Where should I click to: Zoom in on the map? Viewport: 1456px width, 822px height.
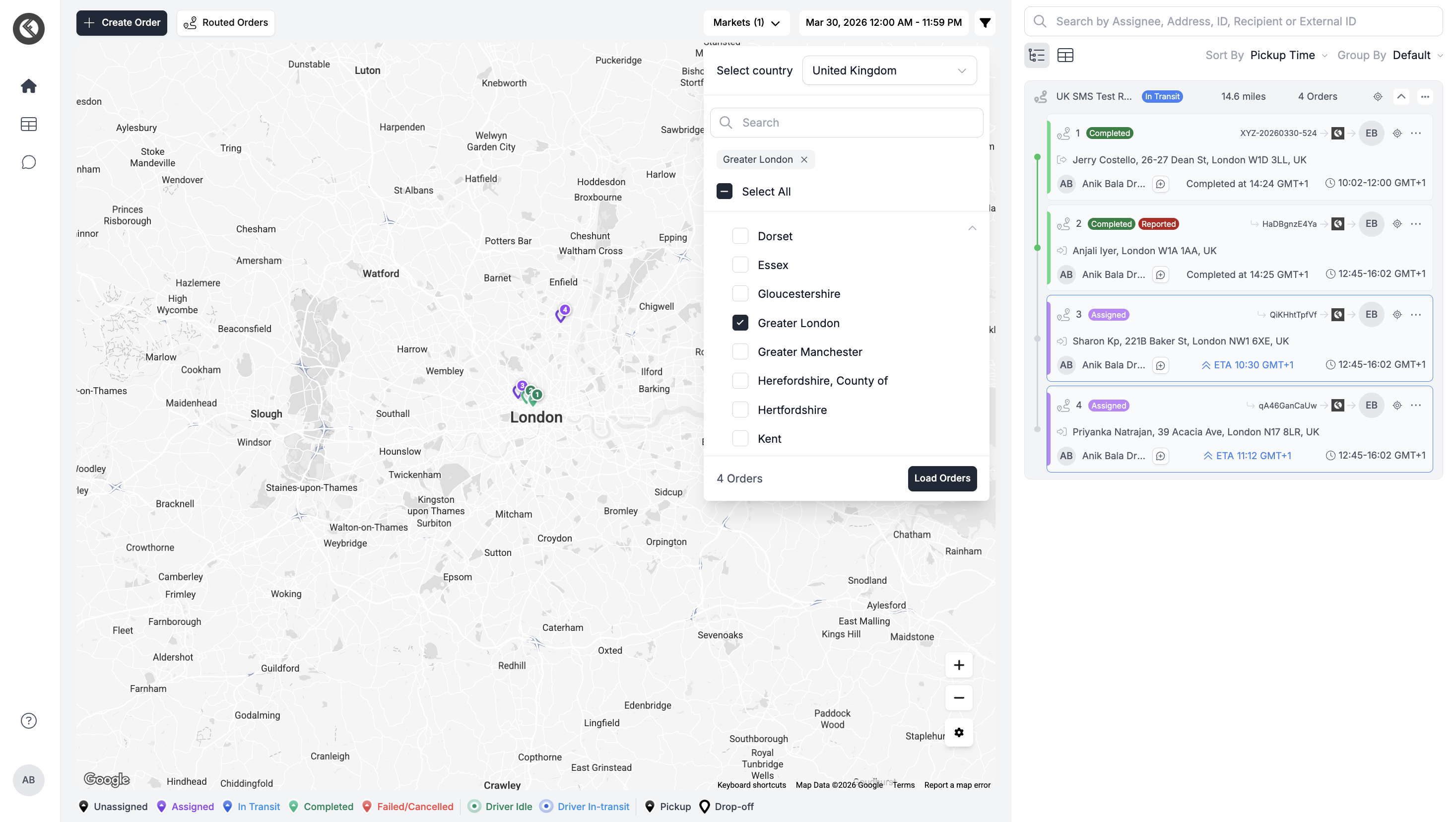959,666
